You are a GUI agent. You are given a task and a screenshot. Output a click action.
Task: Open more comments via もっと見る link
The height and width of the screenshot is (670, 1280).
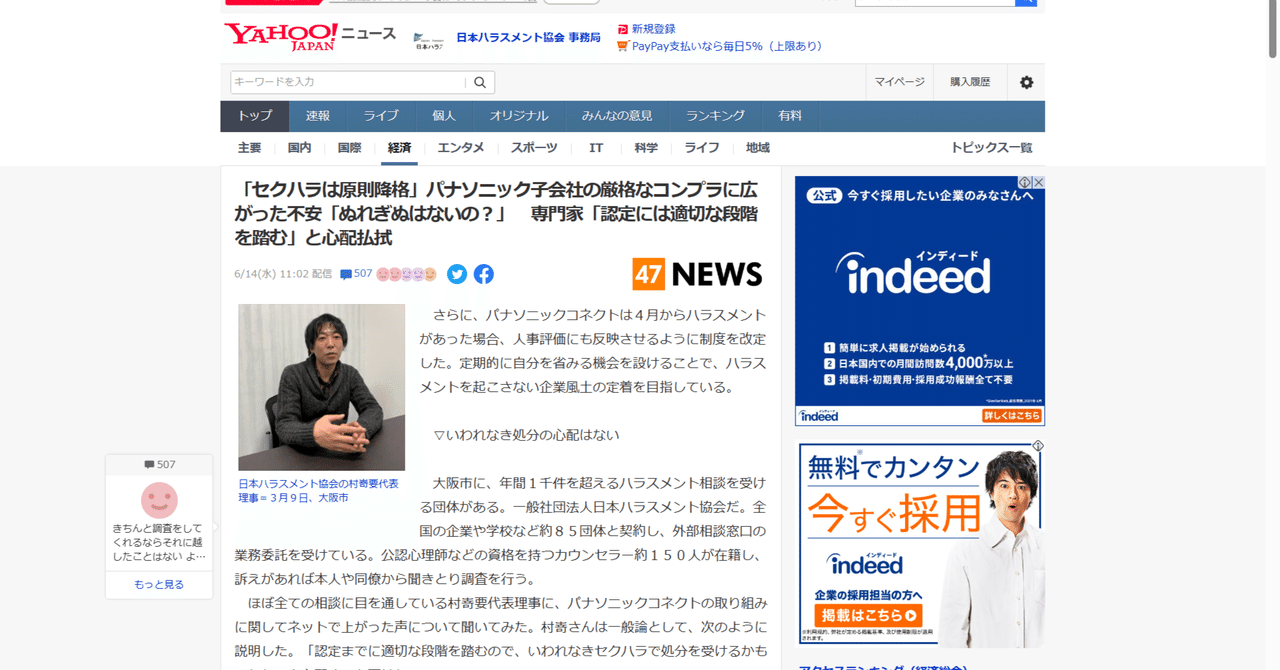tap(158, 584)
